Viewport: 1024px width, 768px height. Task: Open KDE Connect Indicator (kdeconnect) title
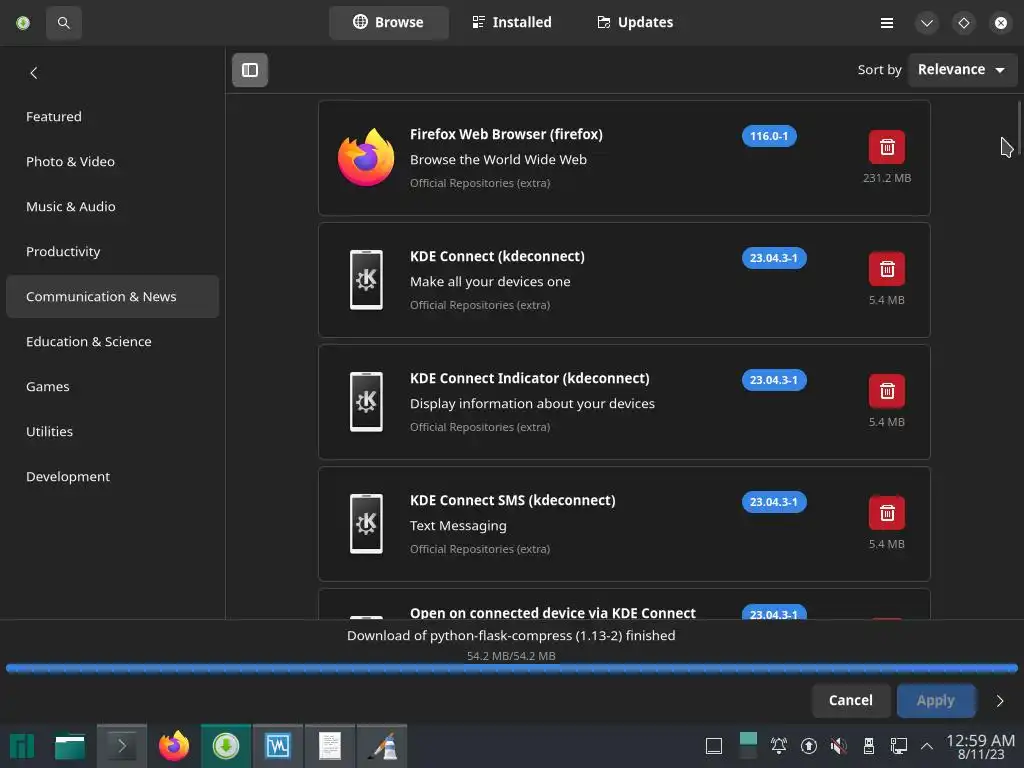click(530, 379)
